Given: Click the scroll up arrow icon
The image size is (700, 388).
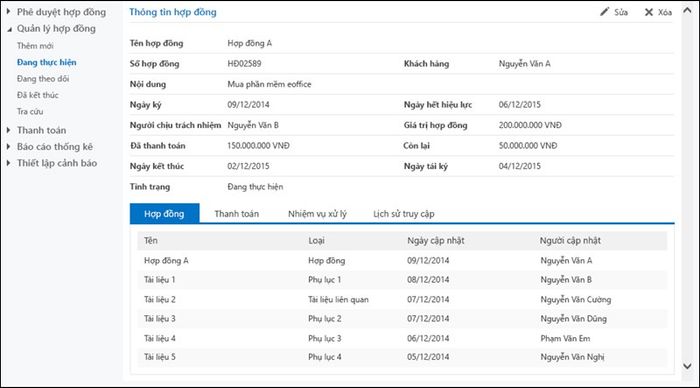Looking at the screenshot, I should tap(688, 10).
